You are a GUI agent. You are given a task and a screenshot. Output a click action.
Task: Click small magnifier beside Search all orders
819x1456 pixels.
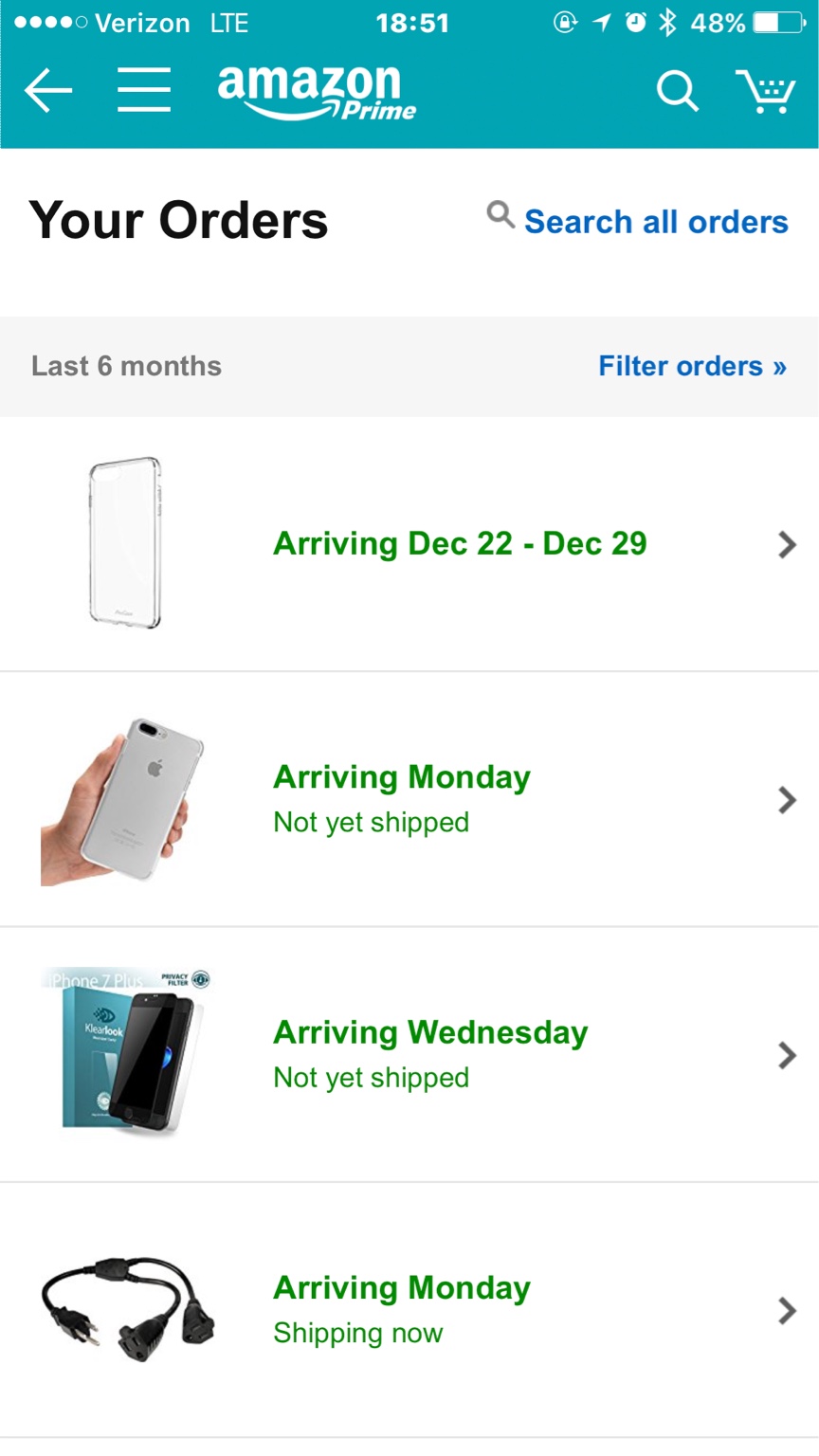click(x=500, y=214)
